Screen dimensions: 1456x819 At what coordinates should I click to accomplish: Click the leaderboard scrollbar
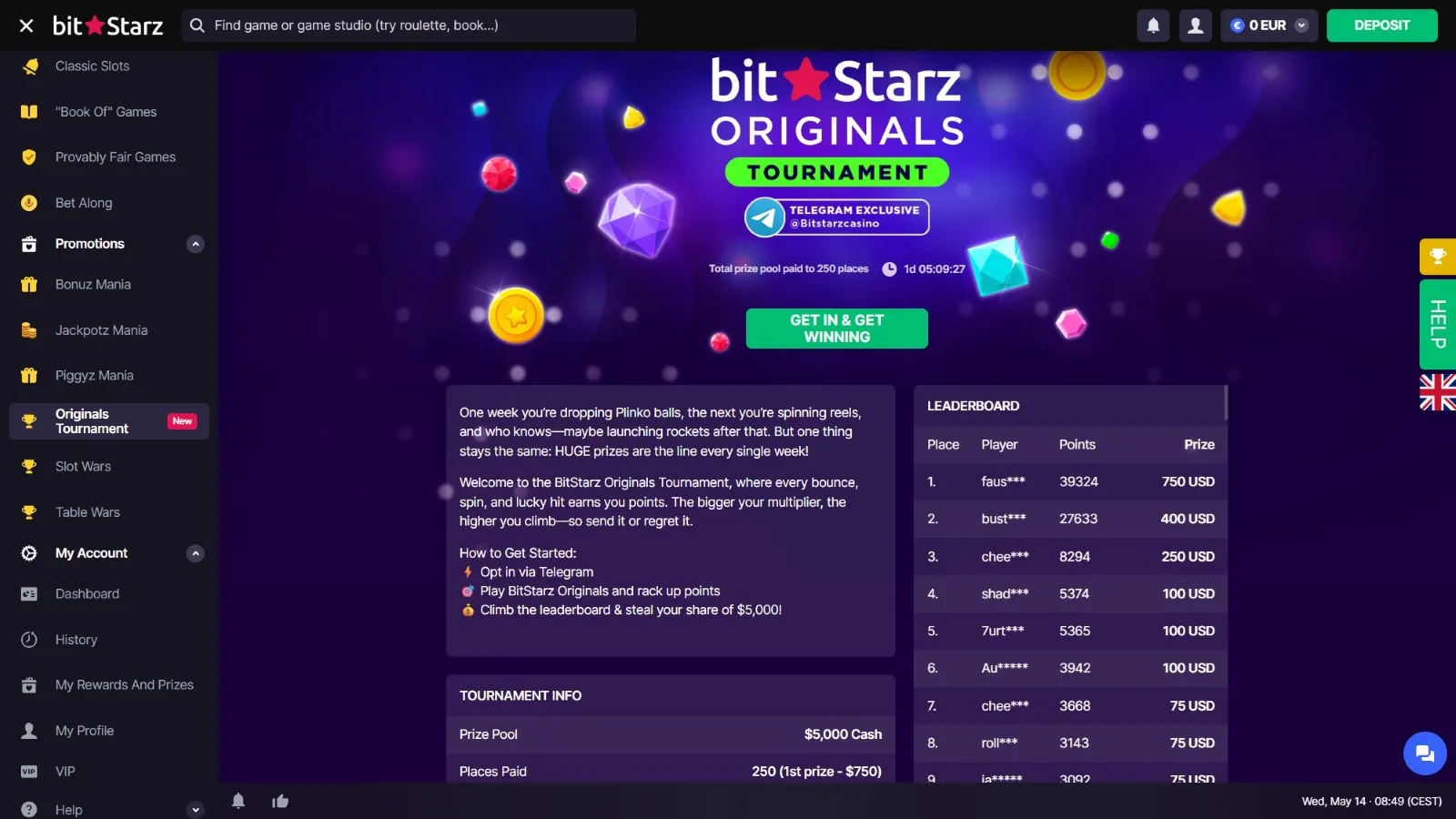coord(1226,402)
